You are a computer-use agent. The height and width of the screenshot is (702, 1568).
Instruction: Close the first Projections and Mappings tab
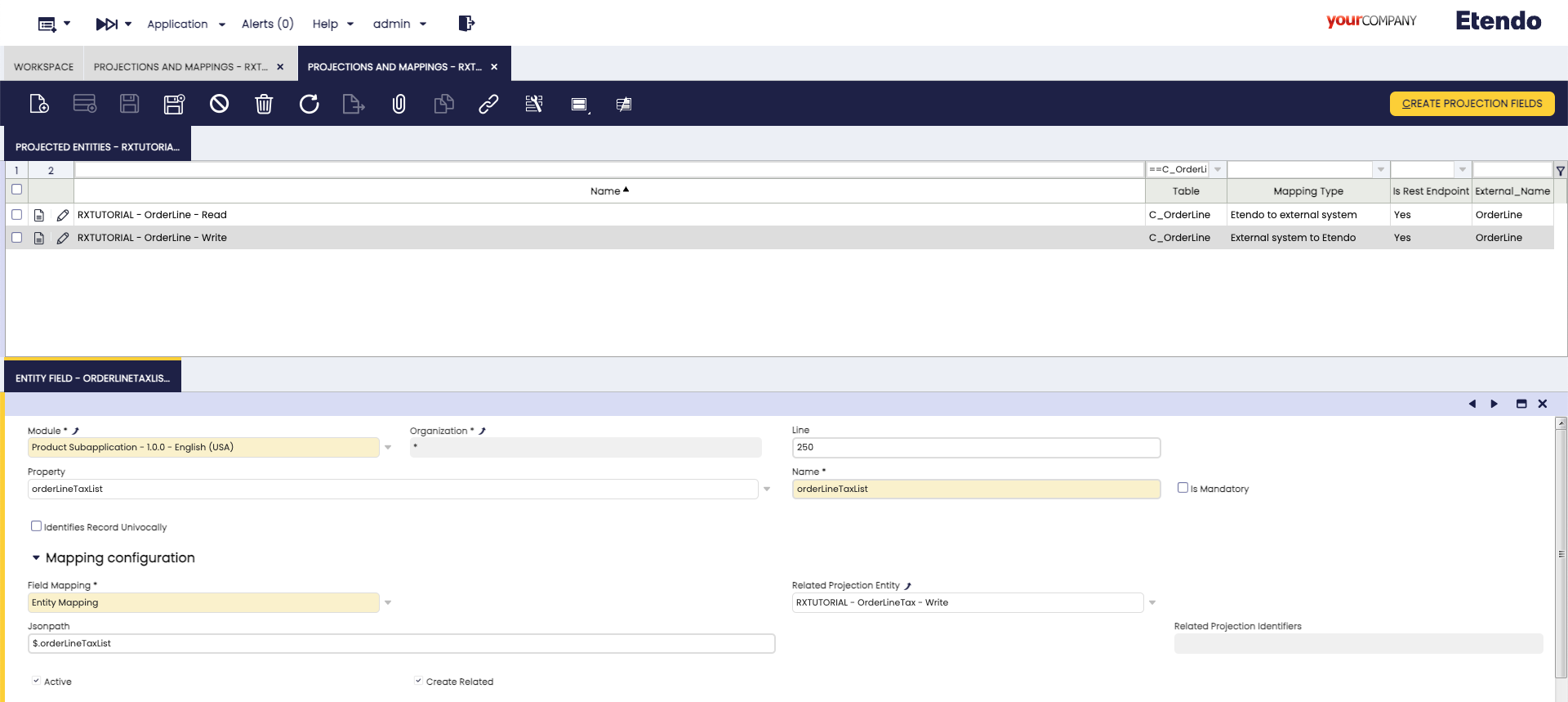coord(280,67)
